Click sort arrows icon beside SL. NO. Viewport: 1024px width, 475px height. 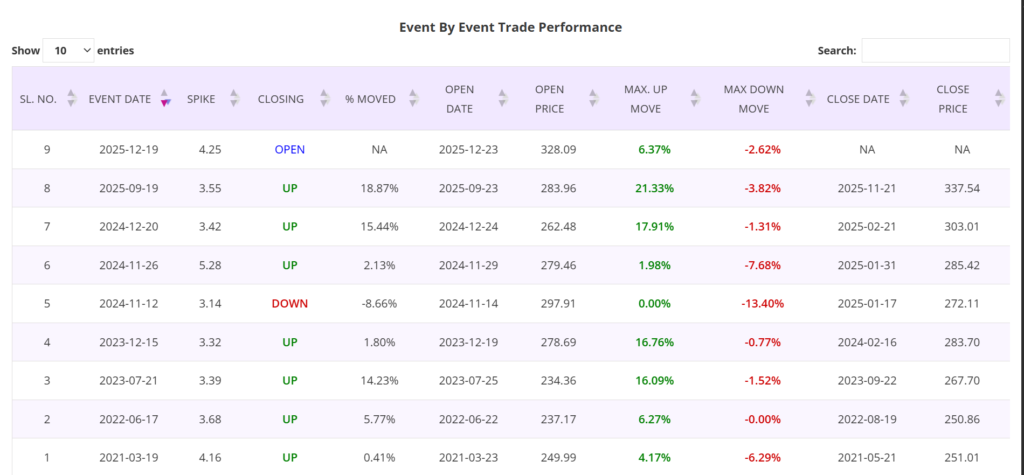pos(71,98)
